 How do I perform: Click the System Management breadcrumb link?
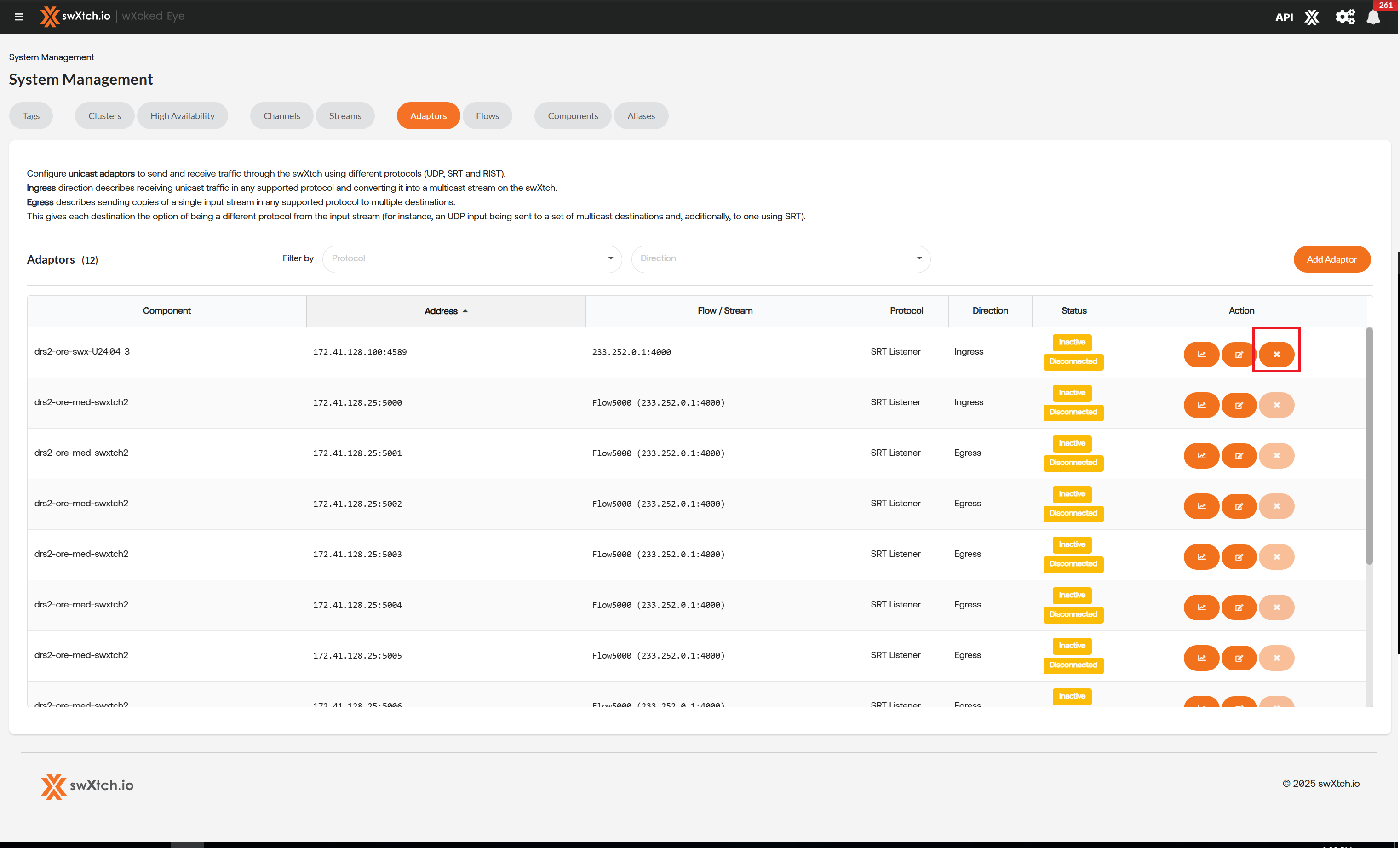point(51,57)
